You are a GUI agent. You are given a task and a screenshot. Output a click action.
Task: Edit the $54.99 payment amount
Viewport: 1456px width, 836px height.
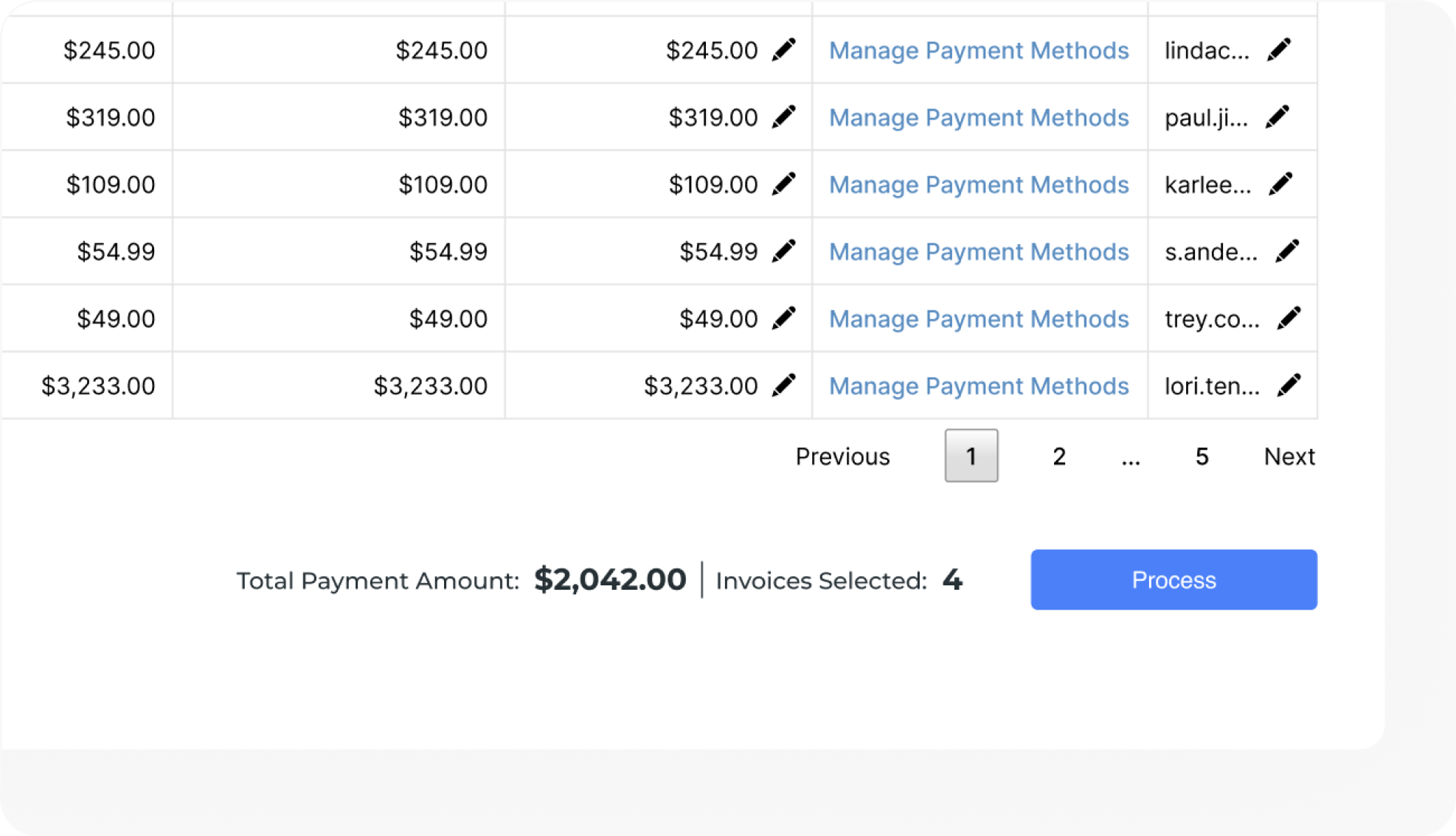tap(783, 251)
